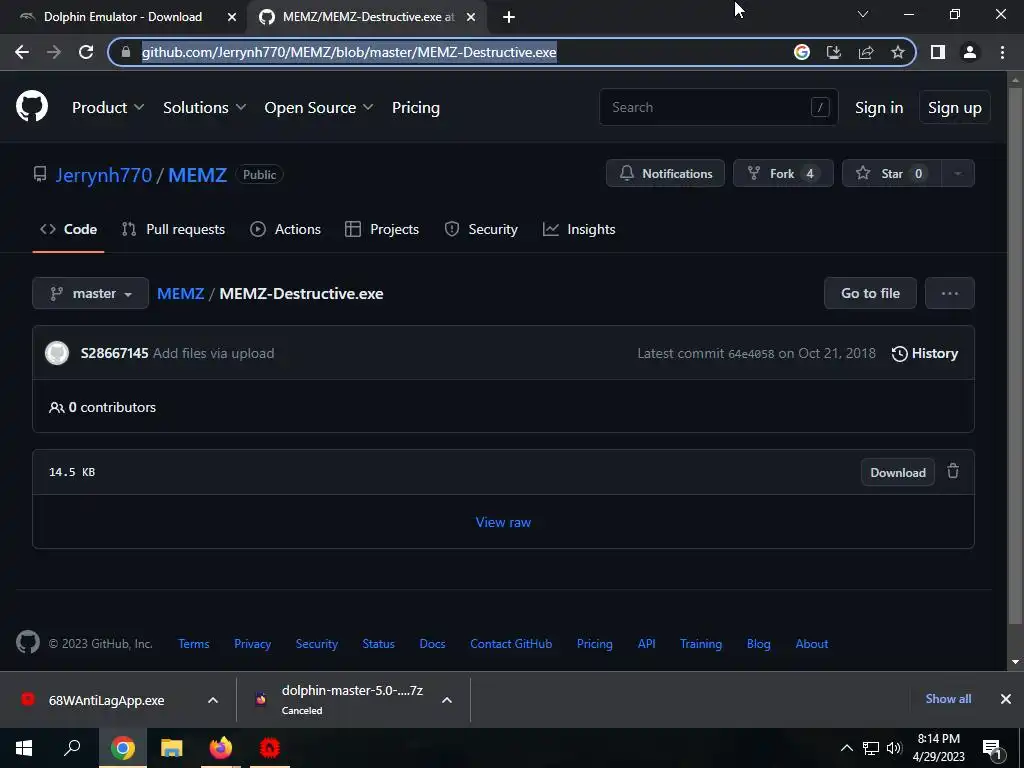Click the browser address bar URL

[349, 52]
